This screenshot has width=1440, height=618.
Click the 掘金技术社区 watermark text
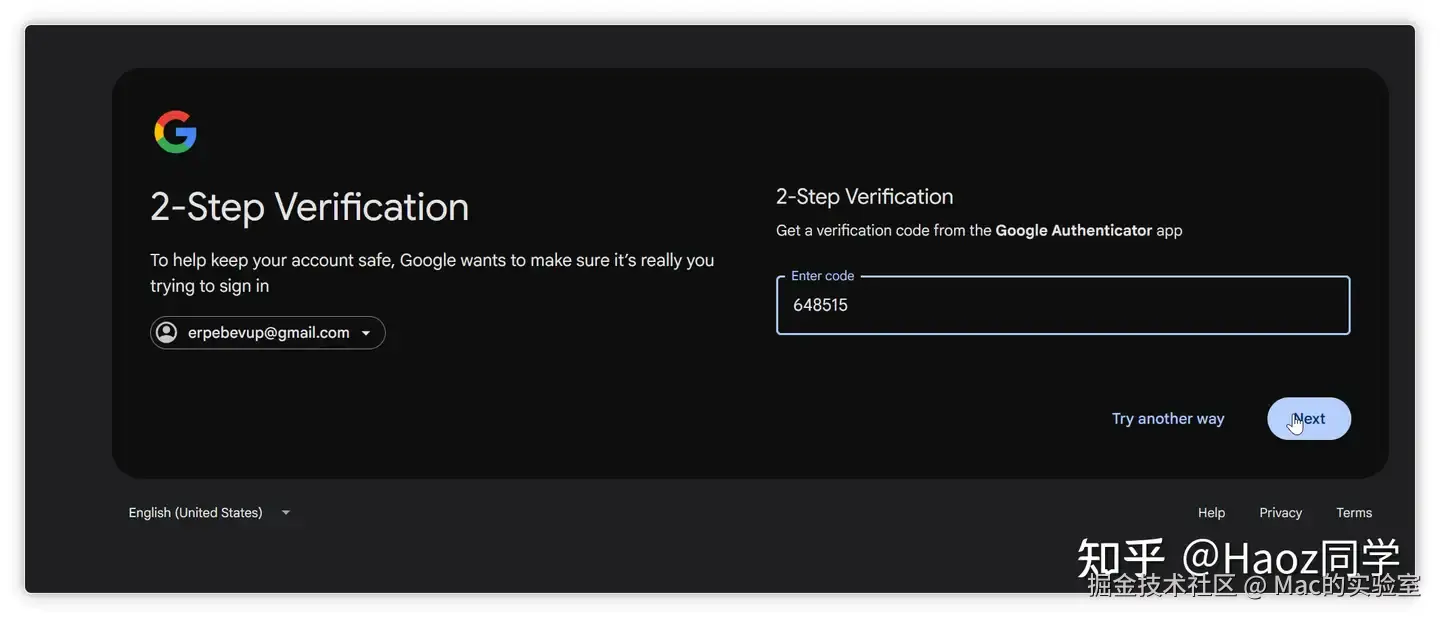1162,586
